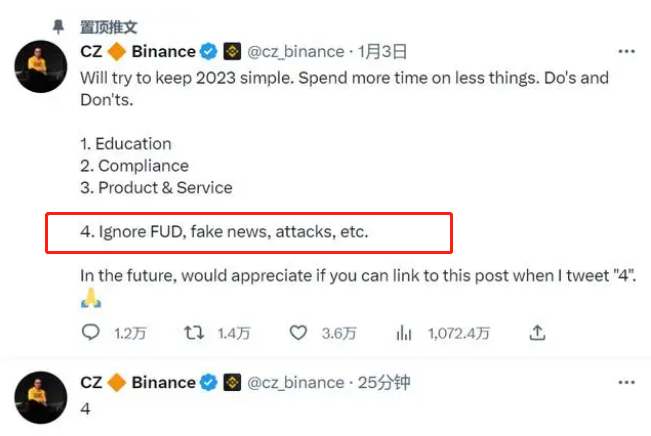Click the verified badge on second tweet
Image resolution: width=651 pixels, height=436 pixels.
[x=208, y=382]
